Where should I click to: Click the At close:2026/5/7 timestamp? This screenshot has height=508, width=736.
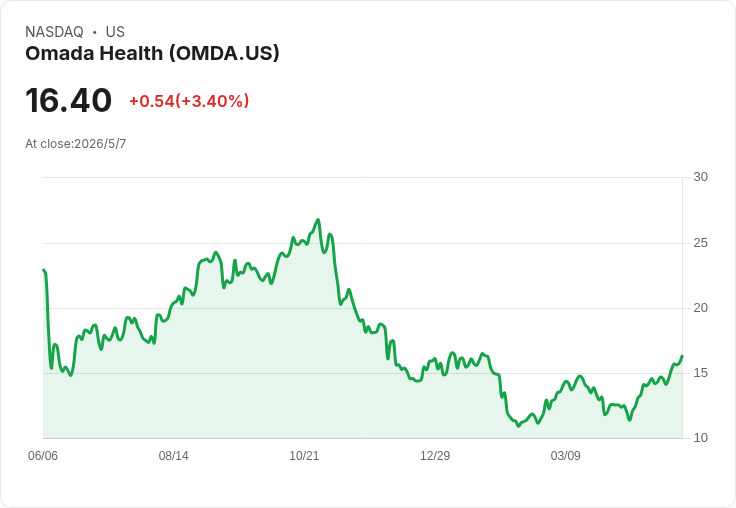pos(76,144)
